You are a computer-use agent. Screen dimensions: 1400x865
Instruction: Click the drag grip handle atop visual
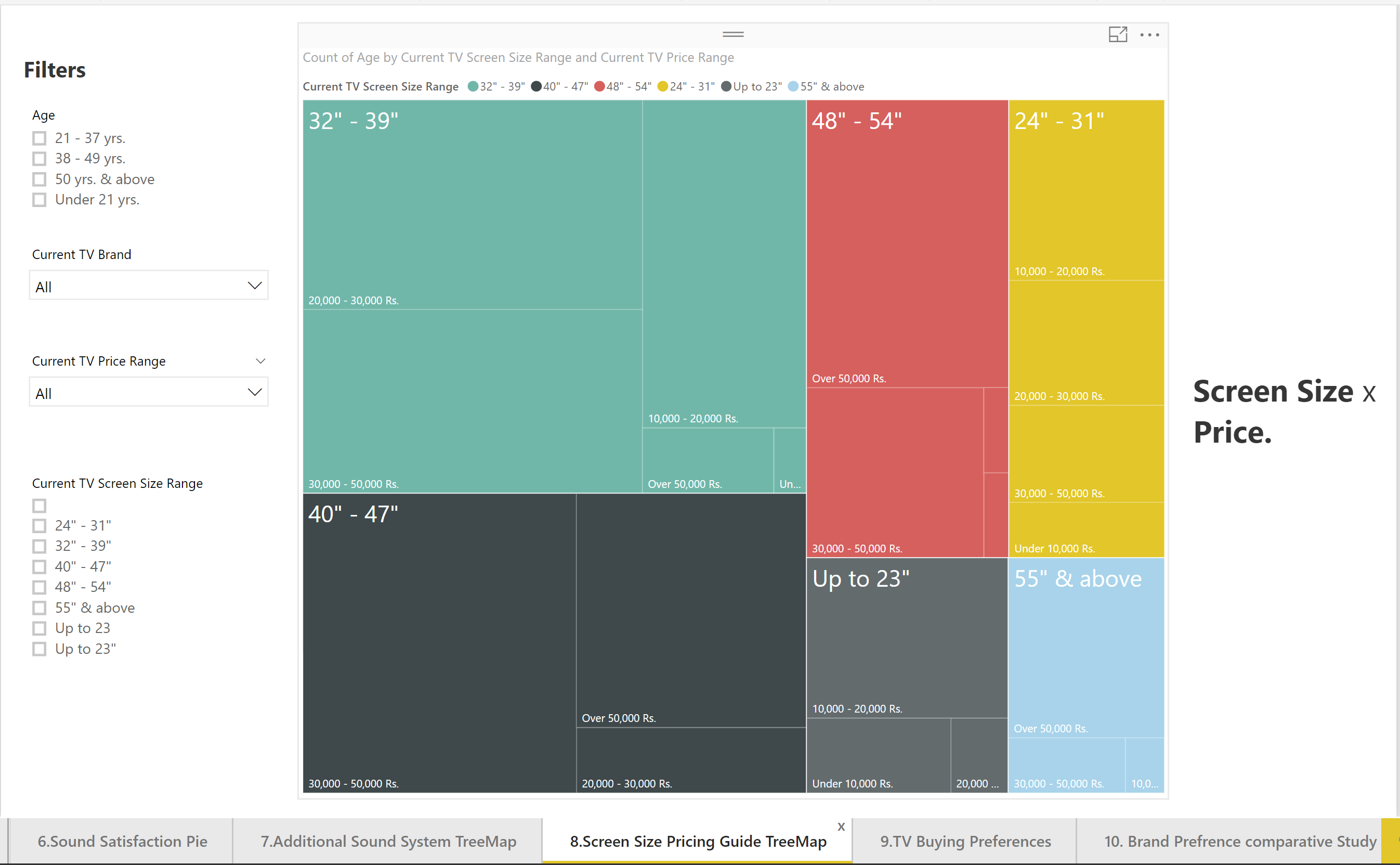click(x=732, y=34)
